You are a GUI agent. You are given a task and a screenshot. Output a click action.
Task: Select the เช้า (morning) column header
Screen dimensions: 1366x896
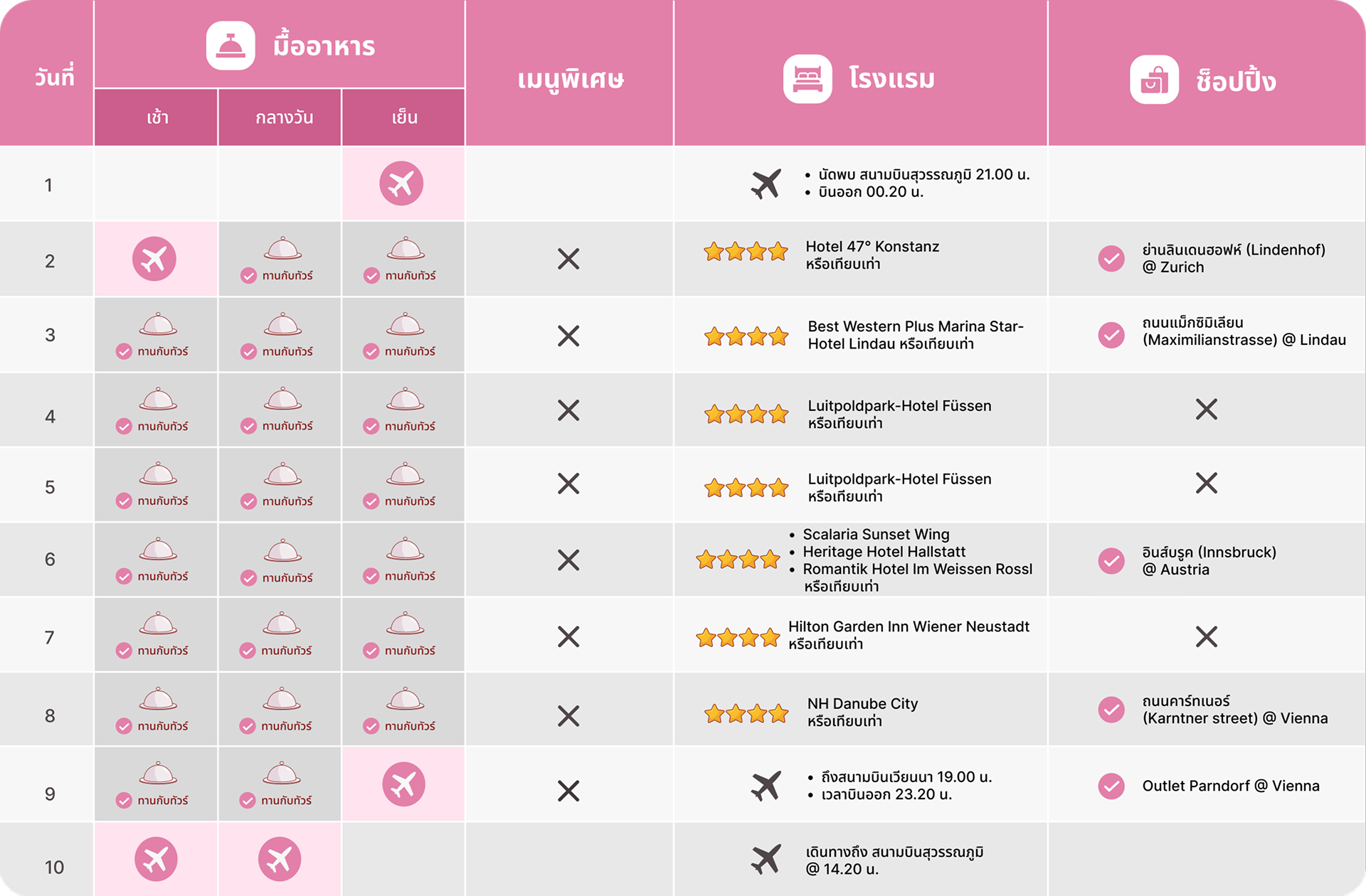[157, 118]
